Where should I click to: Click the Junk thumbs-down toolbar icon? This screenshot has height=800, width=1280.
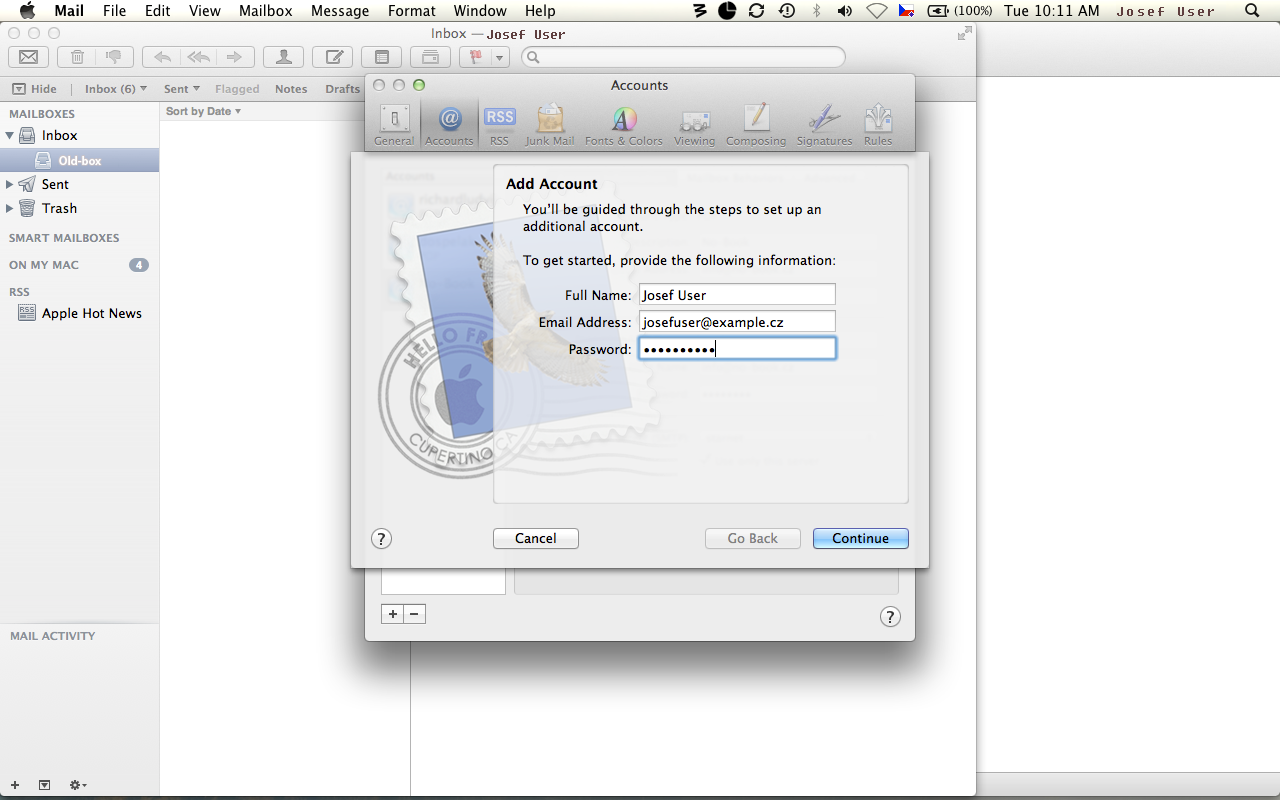coord(113,57)
